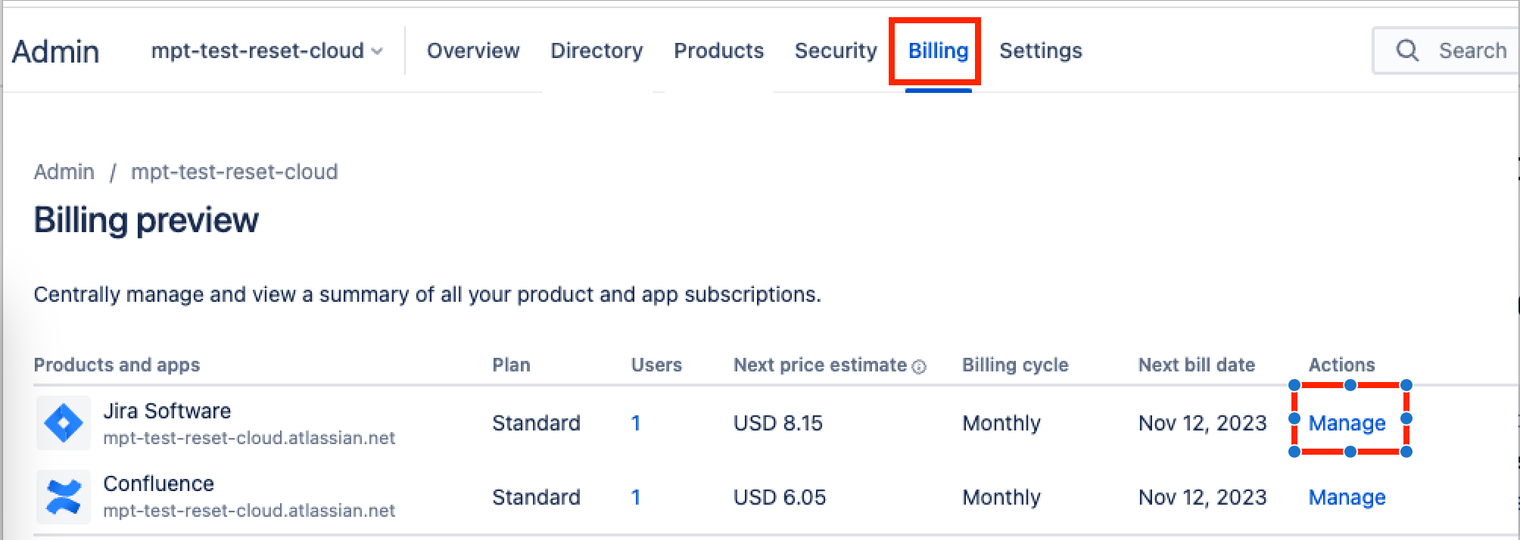The image size is (1520, 540).
Task: Click Manage for Confluence
Action: tap(1346, 497)
